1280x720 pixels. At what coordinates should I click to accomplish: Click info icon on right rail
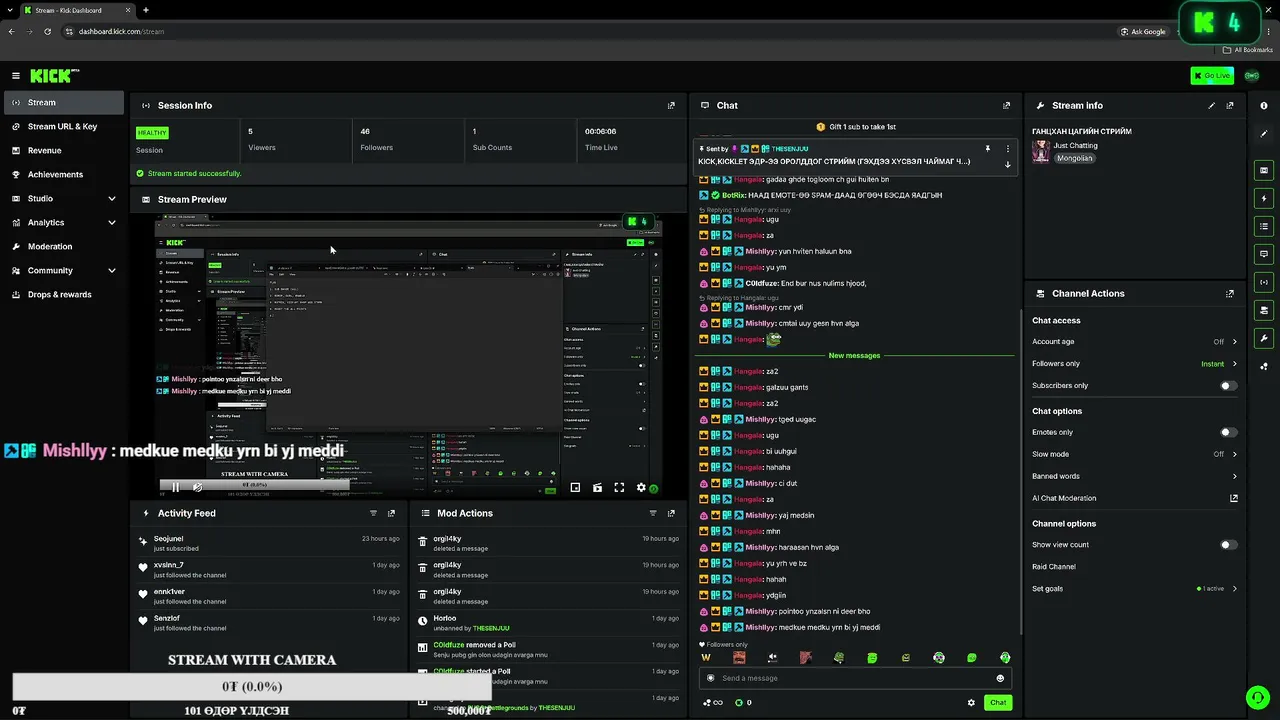(x=1264, y=105)
